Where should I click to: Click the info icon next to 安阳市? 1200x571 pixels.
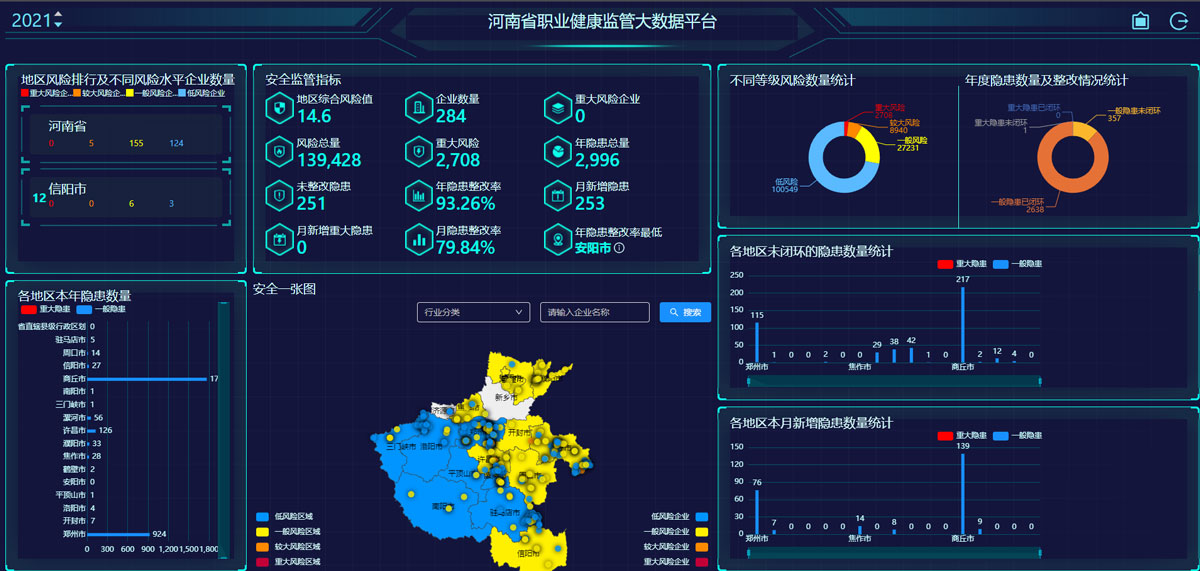click(x=619, y=248)
